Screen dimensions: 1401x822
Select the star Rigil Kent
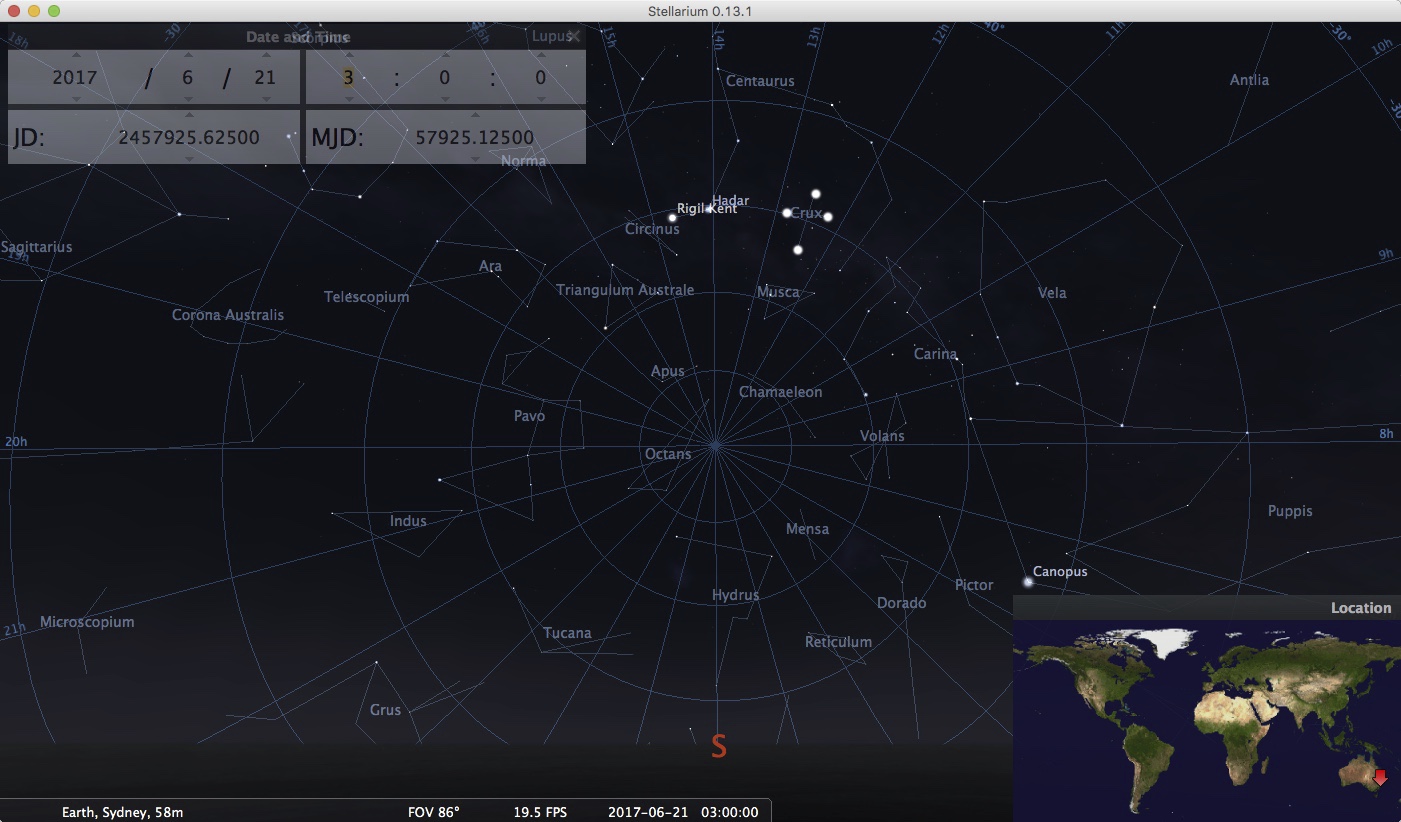coord(672,217)
